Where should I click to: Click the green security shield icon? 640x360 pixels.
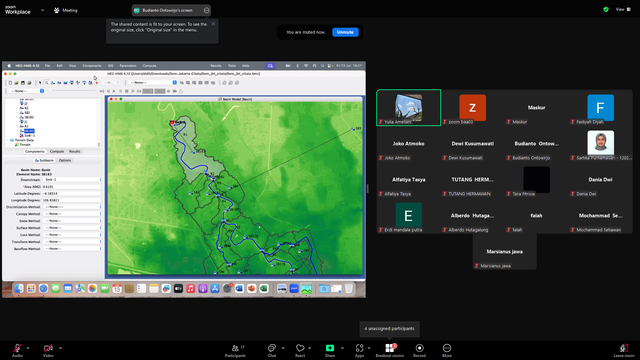click(x=606, y=9)
